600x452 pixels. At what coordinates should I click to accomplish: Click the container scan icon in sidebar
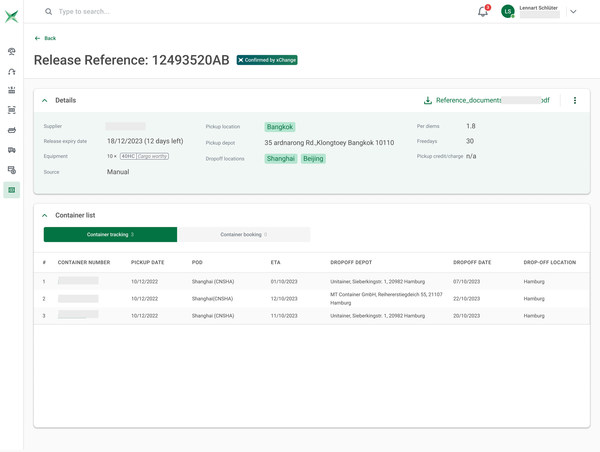[x=12, y=110]
